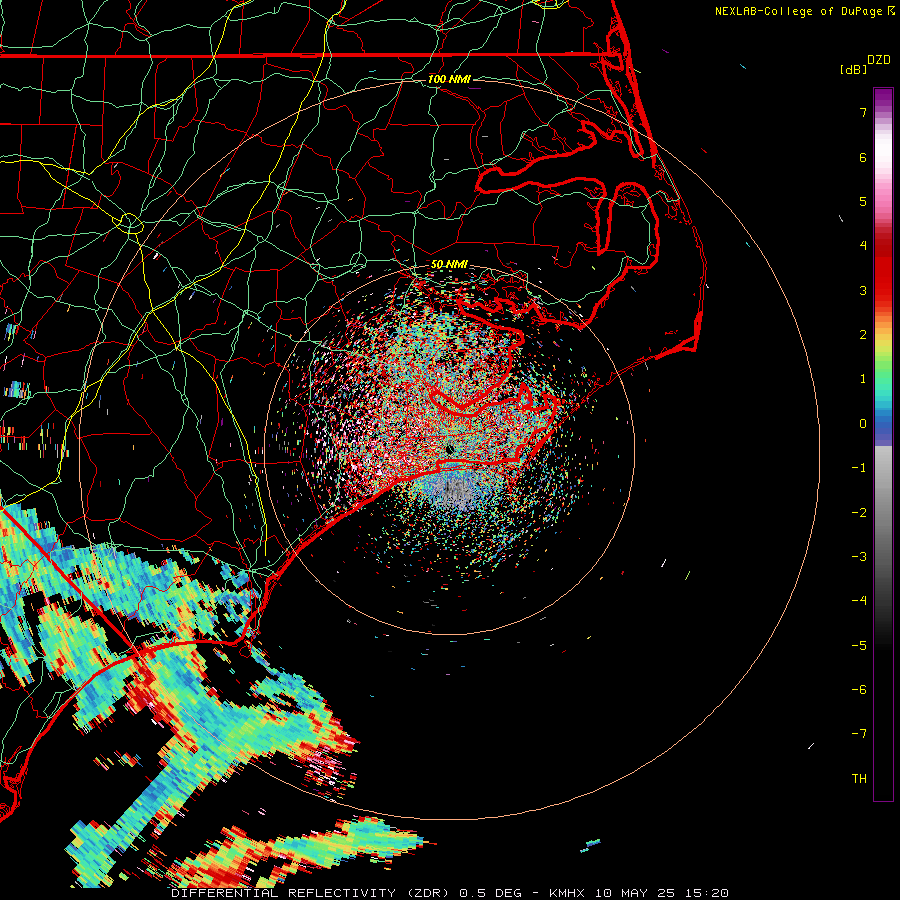
Task: Click the 100 NMI range ring label
Action: 449,79
